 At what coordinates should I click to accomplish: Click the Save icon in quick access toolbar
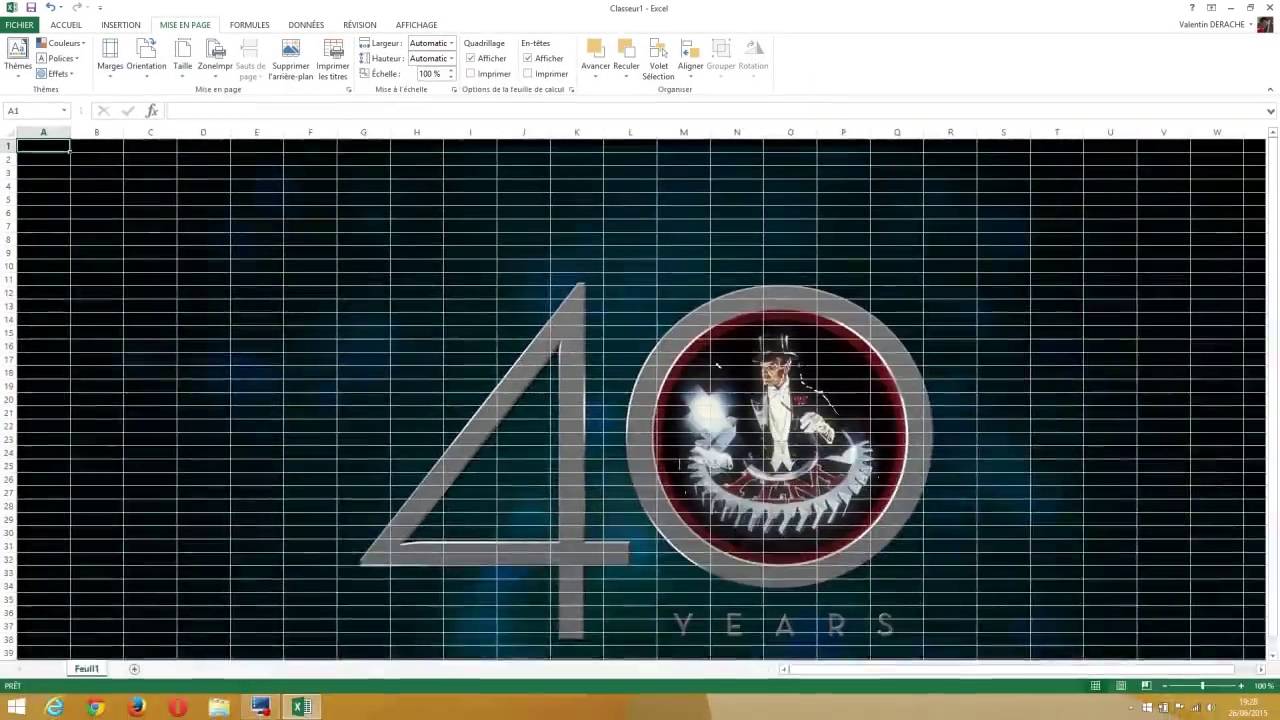pos(31,8)
